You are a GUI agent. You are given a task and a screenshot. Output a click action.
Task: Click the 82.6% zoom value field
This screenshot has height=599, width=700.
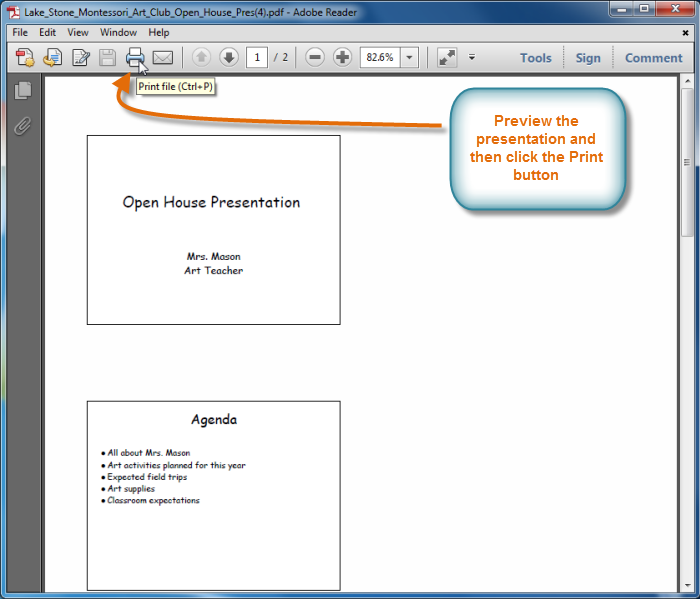coord(380,58)
